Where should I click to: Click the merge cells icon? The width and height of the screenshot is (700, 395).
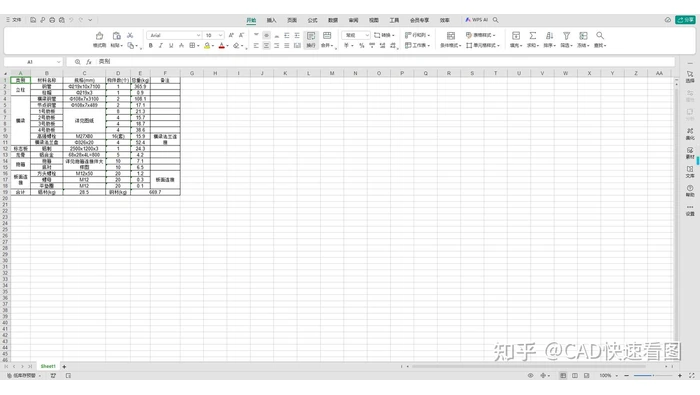tap(327, 36)
